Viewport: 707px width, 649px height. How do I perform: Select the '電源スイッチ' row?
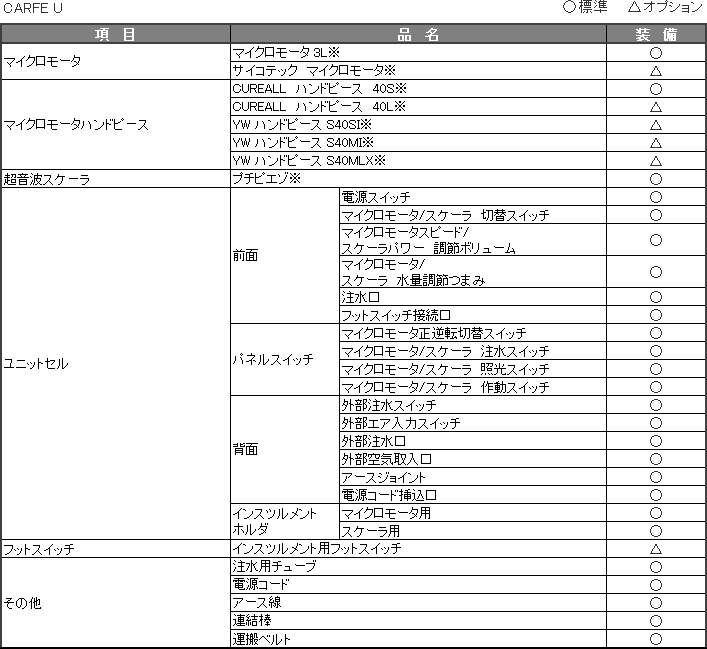pos(473,197)
